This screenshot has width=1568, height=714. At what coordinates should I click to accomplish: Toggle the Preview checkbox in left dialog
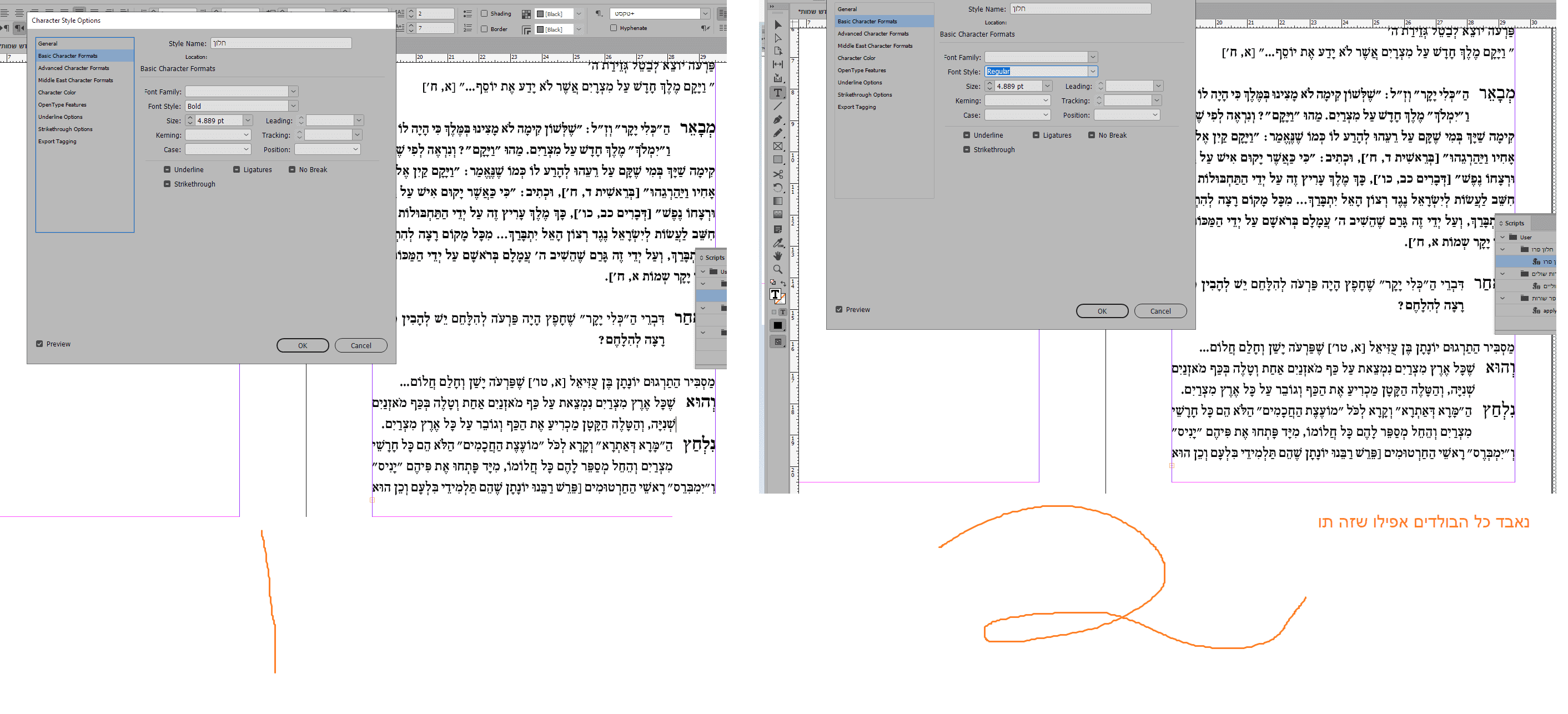[x=39, y=344]
